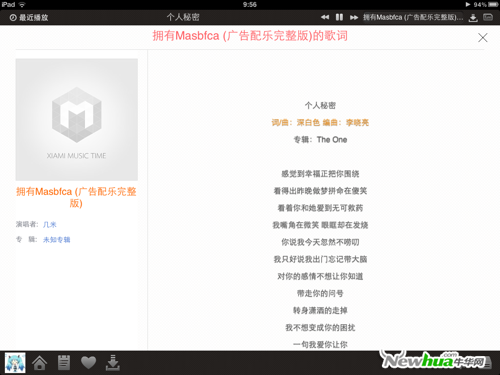Screen dimensions: 500x375
Task: Download the current song from top bar
Action: coord(473,18)
